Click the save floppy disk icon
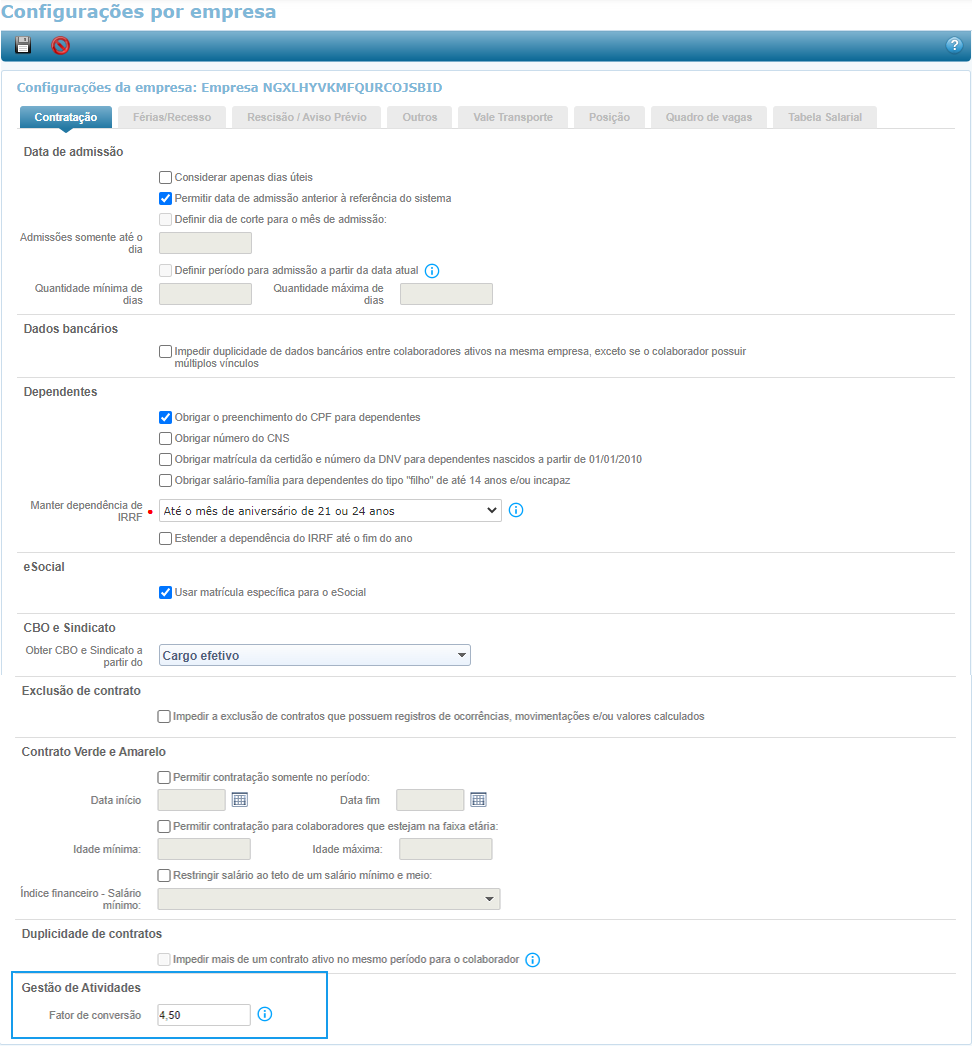Viewport: 972px width, 1046px height. coord(23,45)
